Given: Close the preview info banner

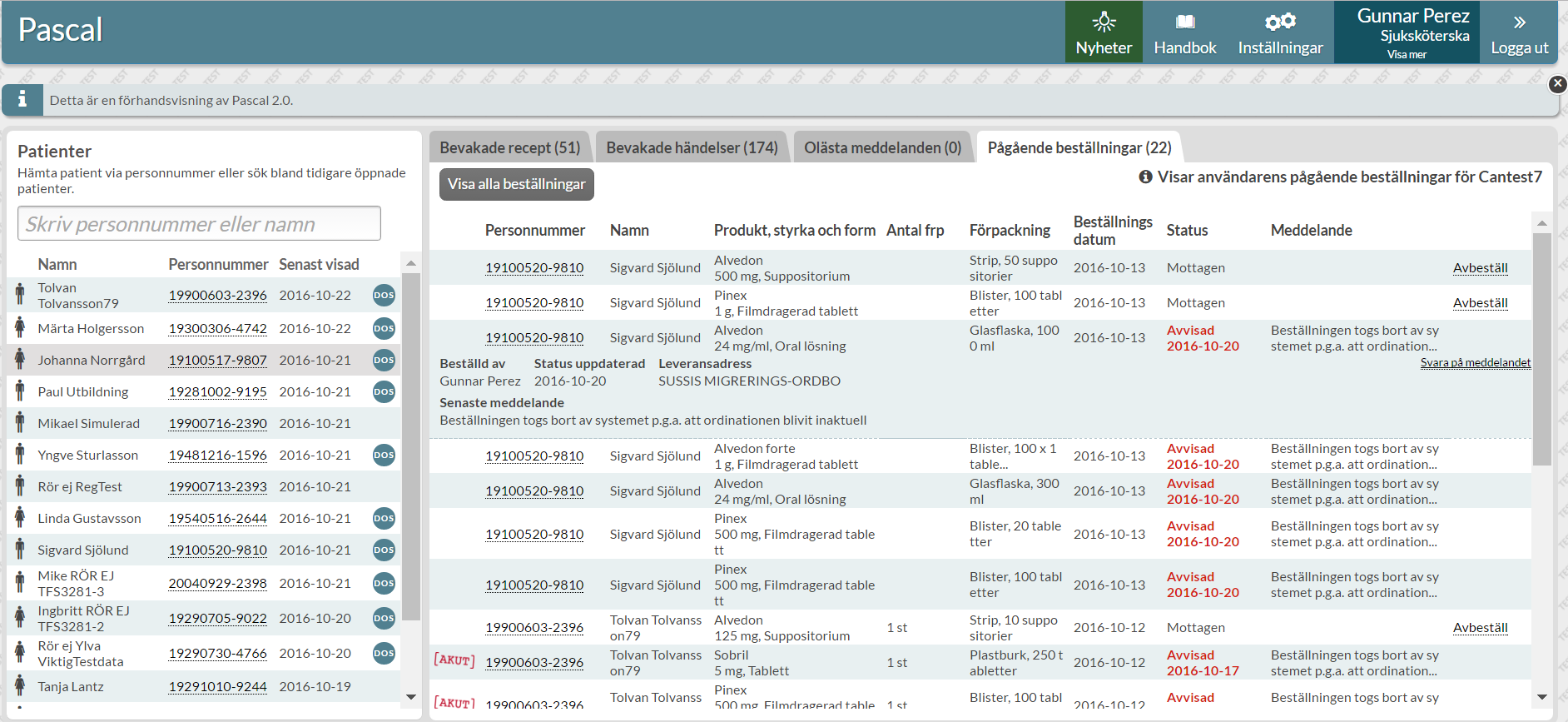Looking at the screenshot, I should 1557,84.
